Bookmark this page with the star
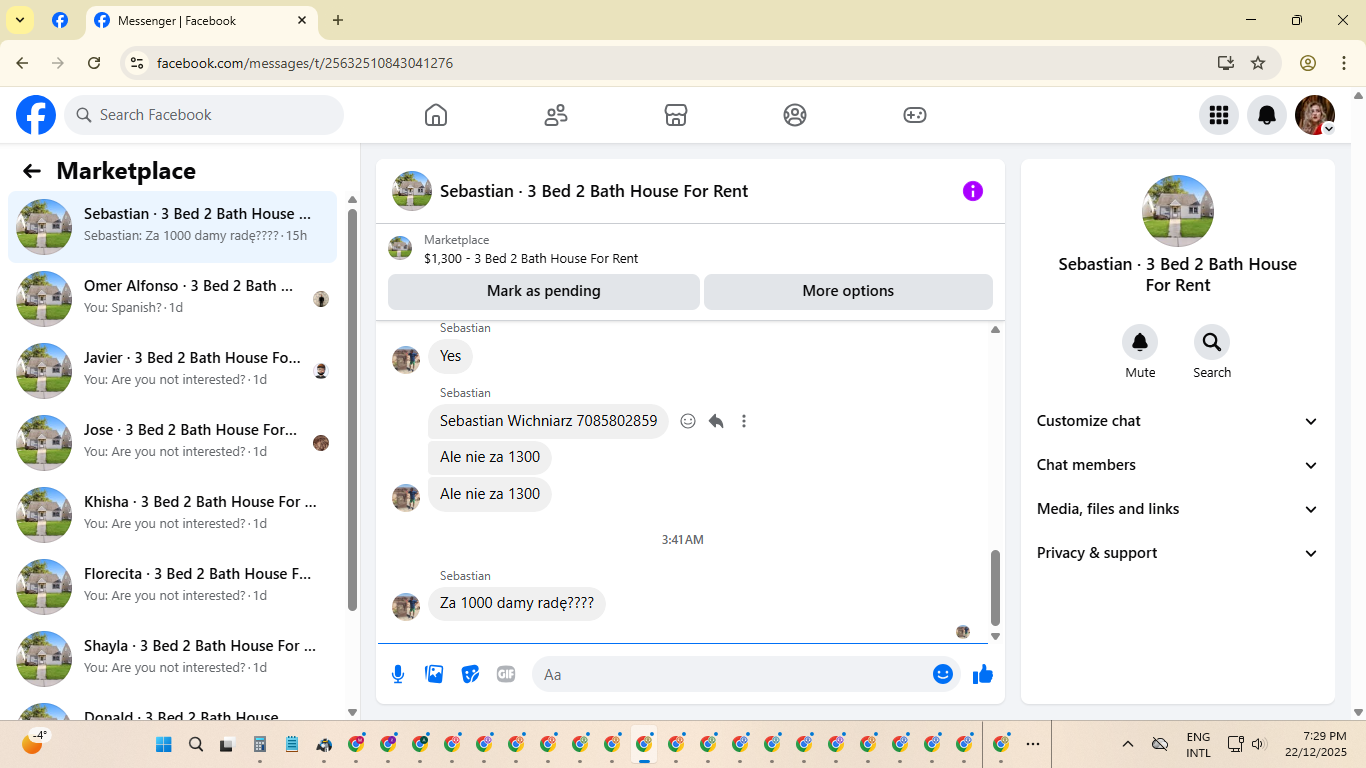Viewport: 1366px width, 768px height. click(1258, 63)
